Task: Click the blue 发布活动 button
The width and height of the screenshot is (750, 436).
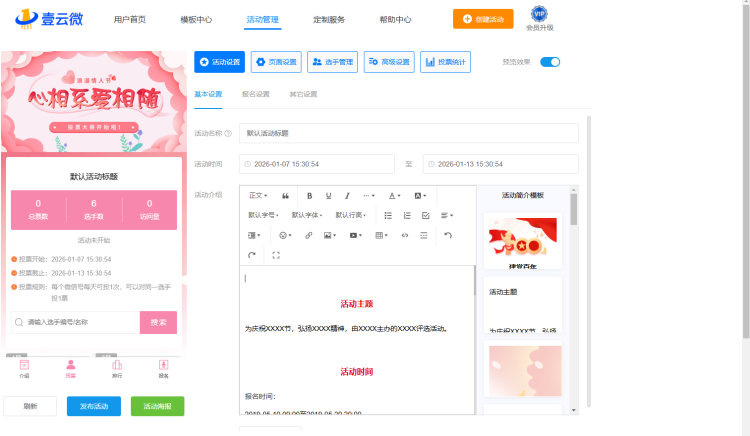Action: coord(93,406)
